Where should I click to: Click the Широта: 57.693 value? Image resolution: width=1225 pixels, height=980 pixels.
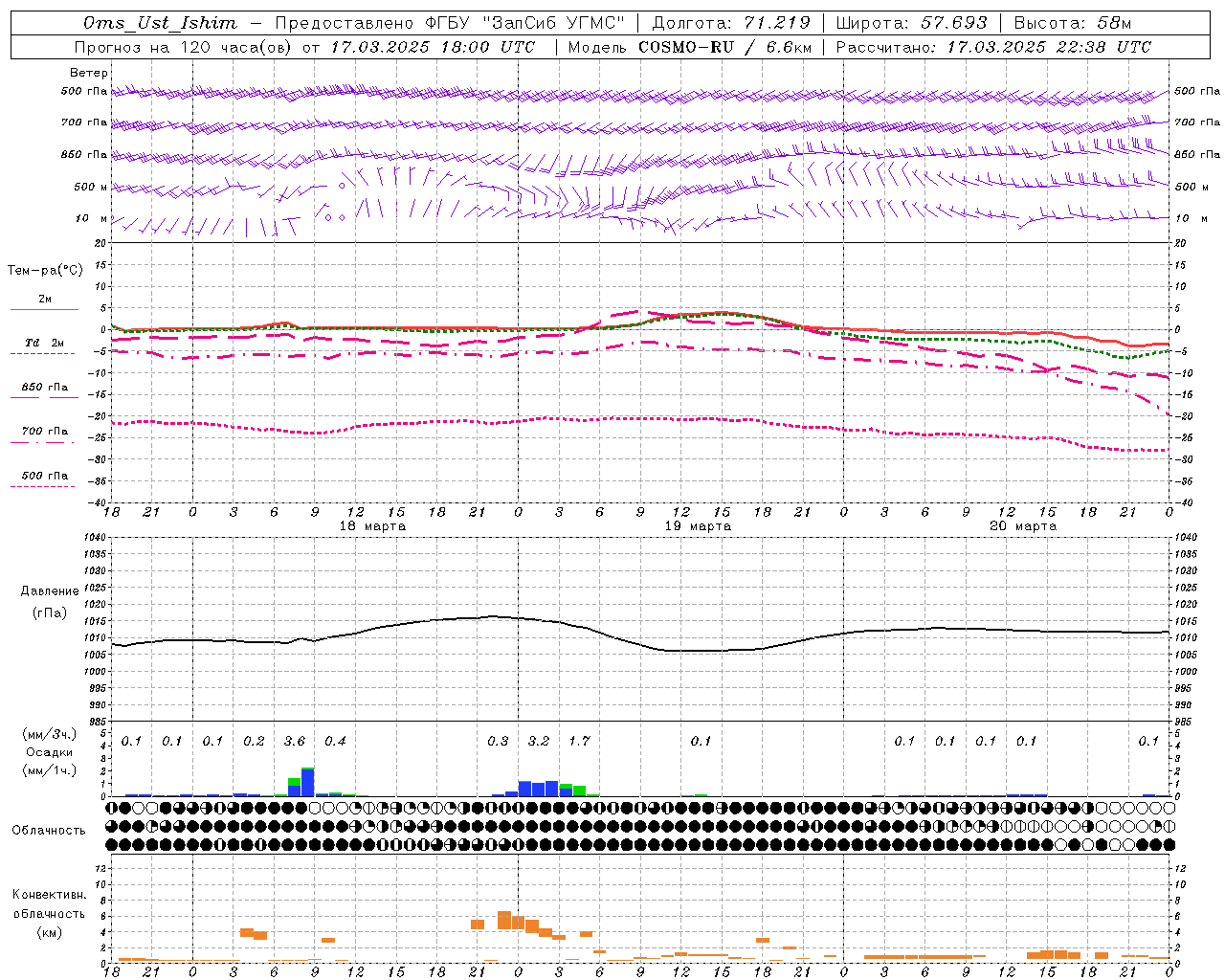click(911, 23)
